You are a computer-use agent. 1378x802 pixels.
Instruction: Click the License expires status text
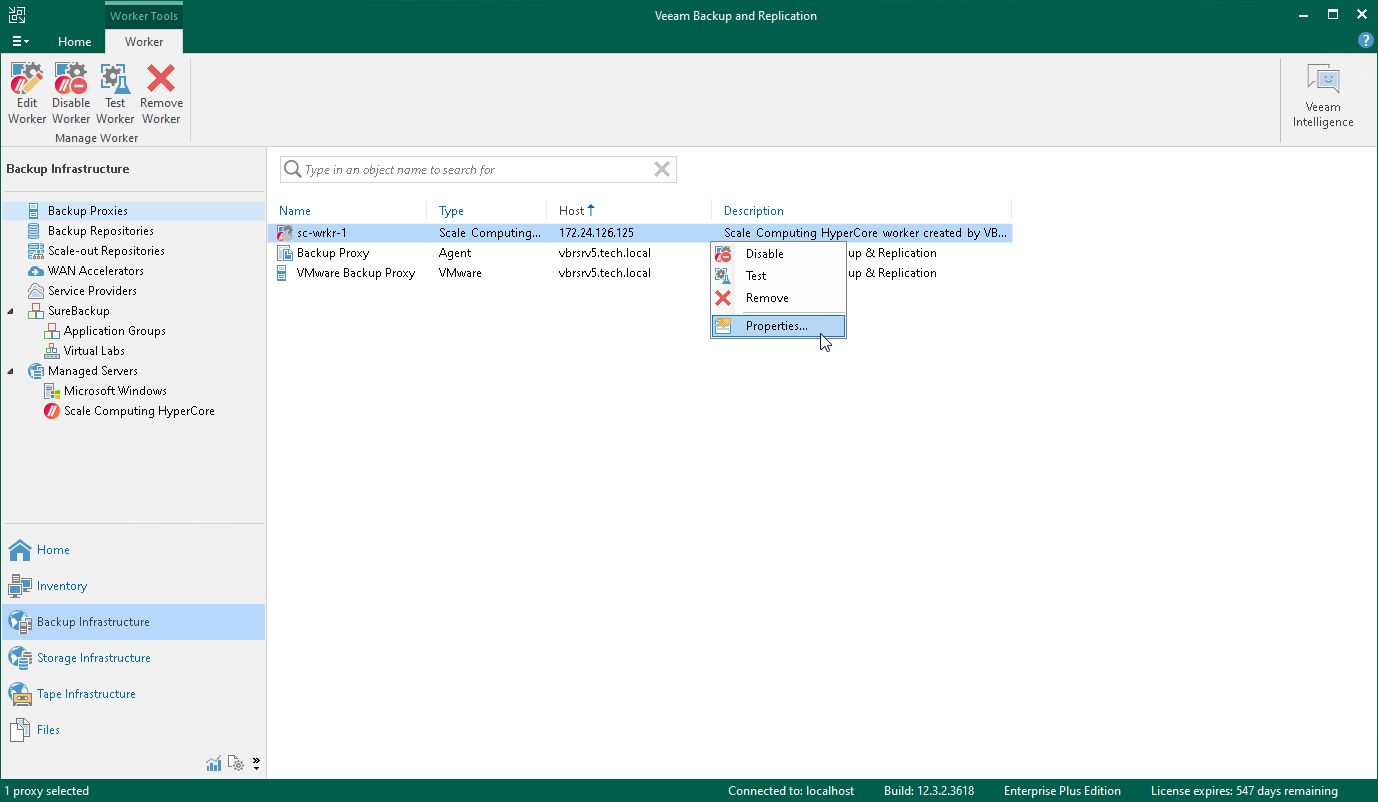click(x=1244, y=791)
